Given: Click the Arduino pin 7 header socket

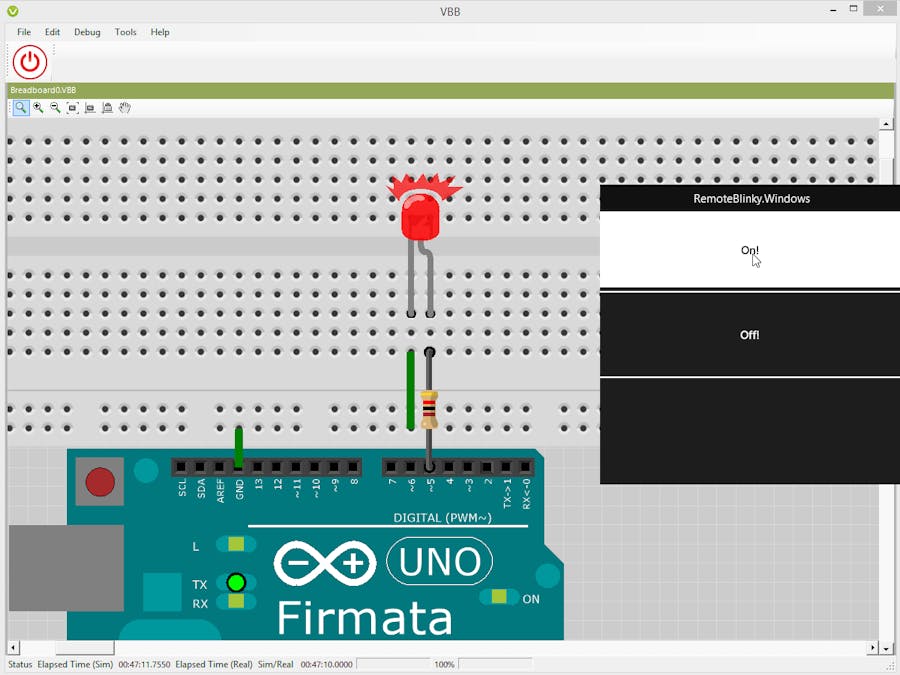Looking at the screenshot, I should coord(391,467).
